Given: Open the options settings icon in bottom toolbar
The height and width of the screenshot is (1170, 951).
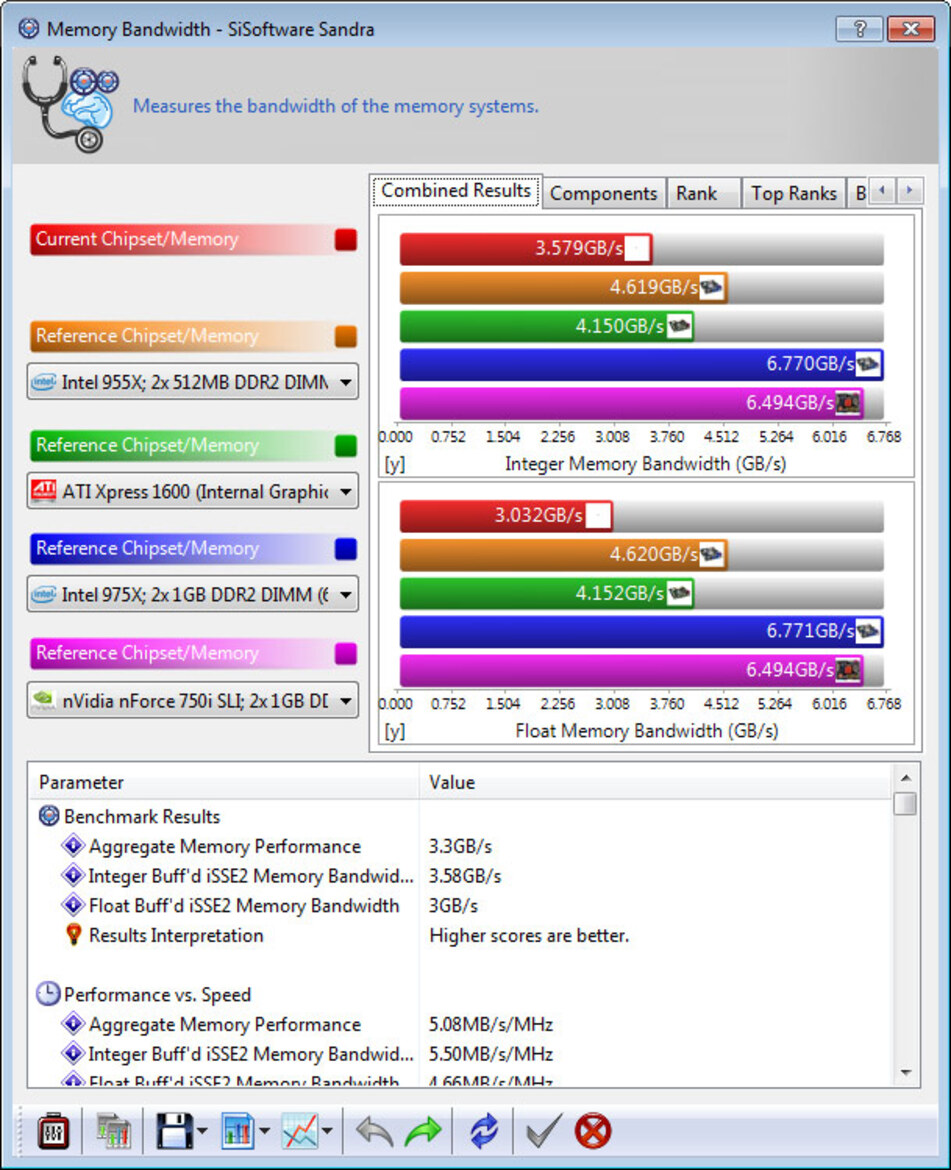Looking at the screenshot, I should click(x=54, y=1131).
